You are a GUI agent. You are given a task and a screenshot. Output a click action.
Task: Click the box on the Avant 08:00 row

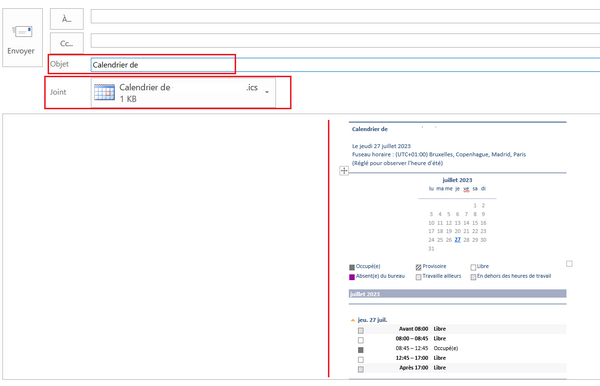(360, 331)
